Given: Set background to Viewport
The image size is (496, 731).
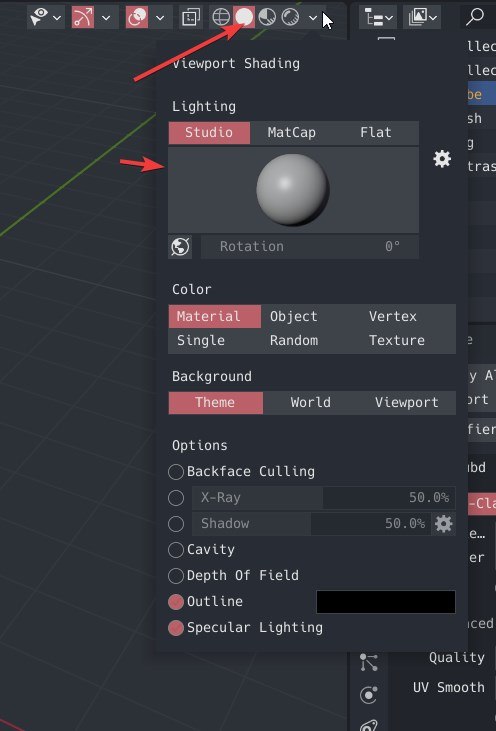Looking at the screenshot, I should pyautogui.click(x=406, y=403).
